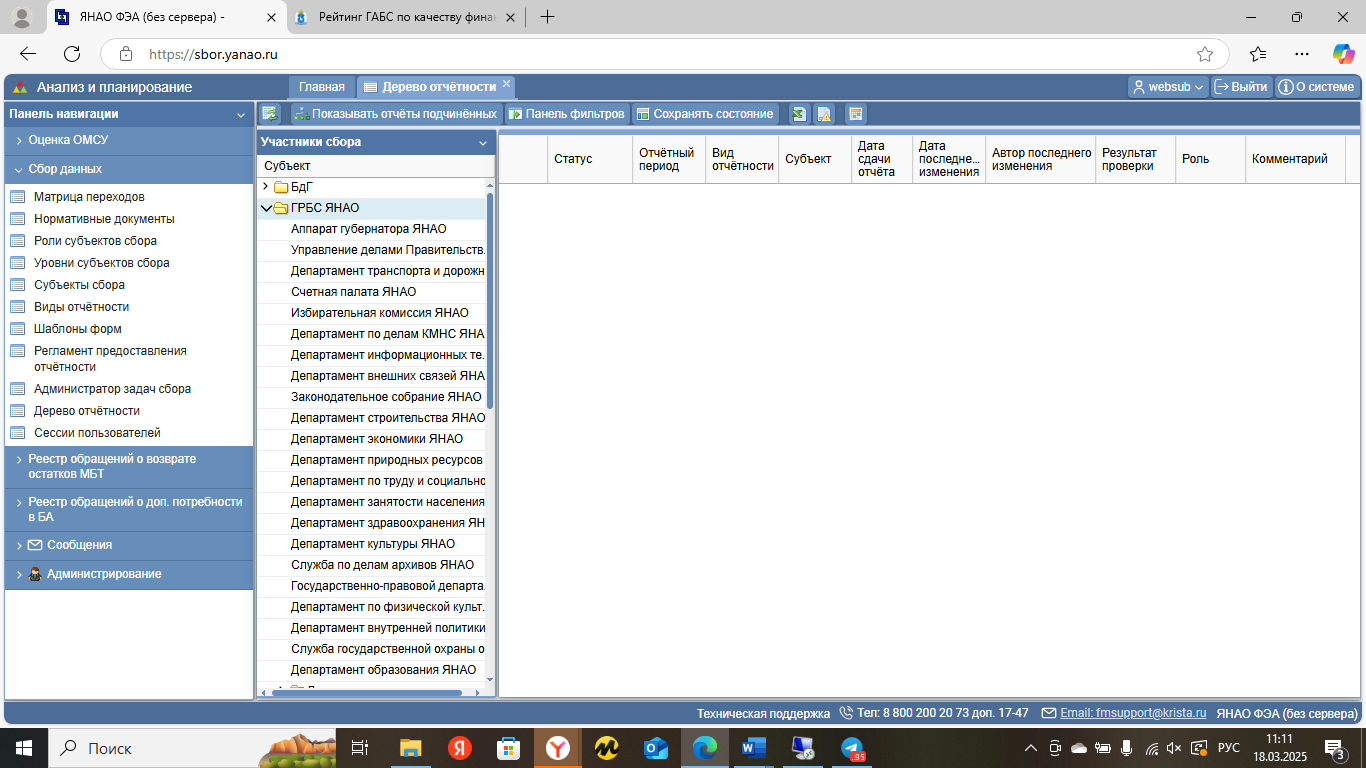Viewport: 1366px width, 768px height.
Task: Collapse the ГРБС ЯНАО folder
Action: [x=266, y=208]
